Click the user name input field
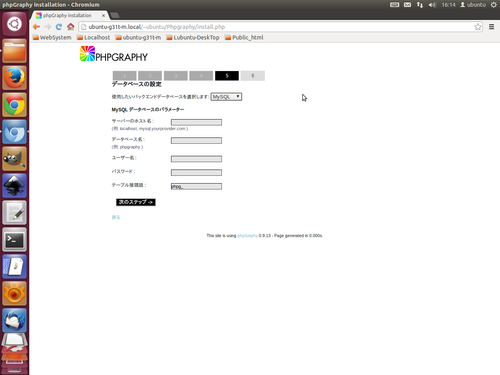Image resolution: width=500 pixels, height=375 pixels. [x=196, y=159]
